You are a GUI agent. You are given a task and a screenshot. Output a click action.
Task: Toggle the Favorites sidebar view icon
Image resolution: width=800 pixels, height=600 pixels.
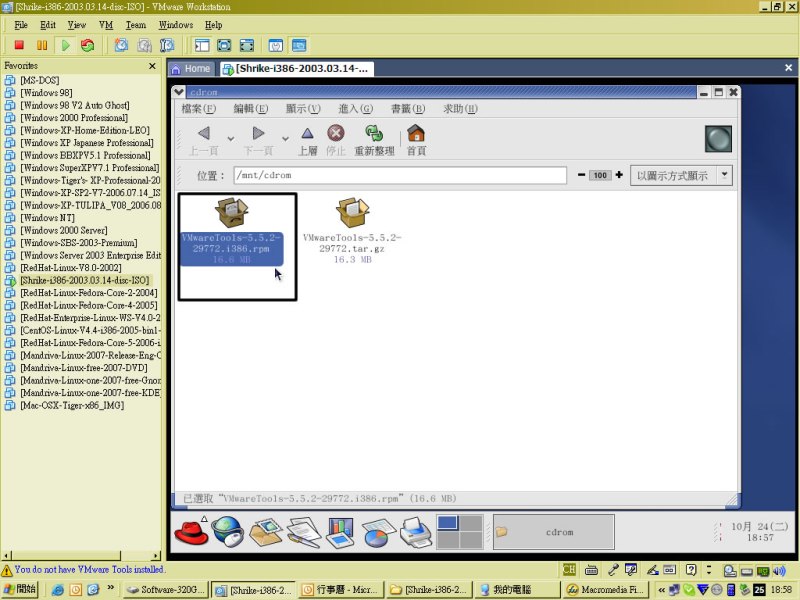202,45
